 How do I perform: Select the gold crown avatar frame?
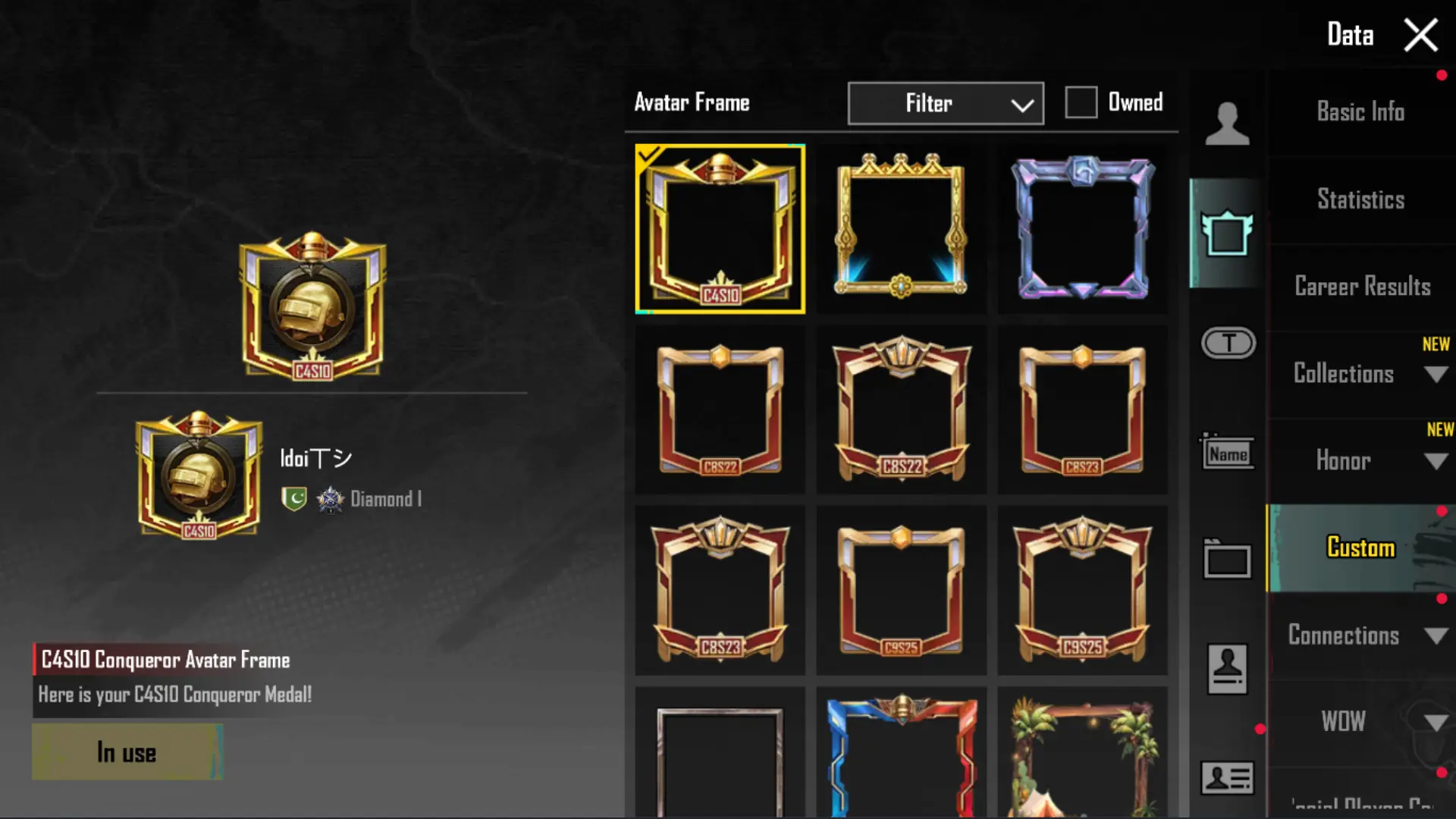click(901, 226)
